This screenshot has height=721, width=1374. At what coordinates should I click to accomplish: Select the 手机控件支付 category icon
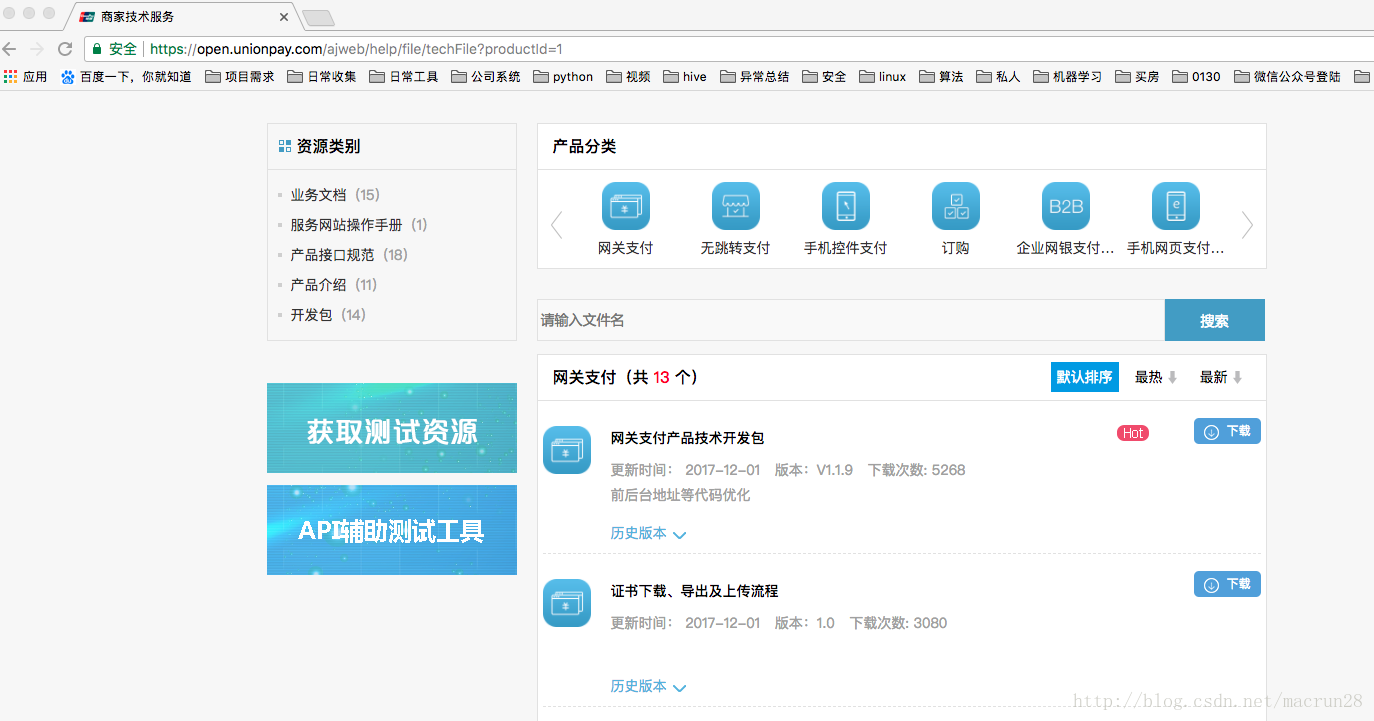846,206
